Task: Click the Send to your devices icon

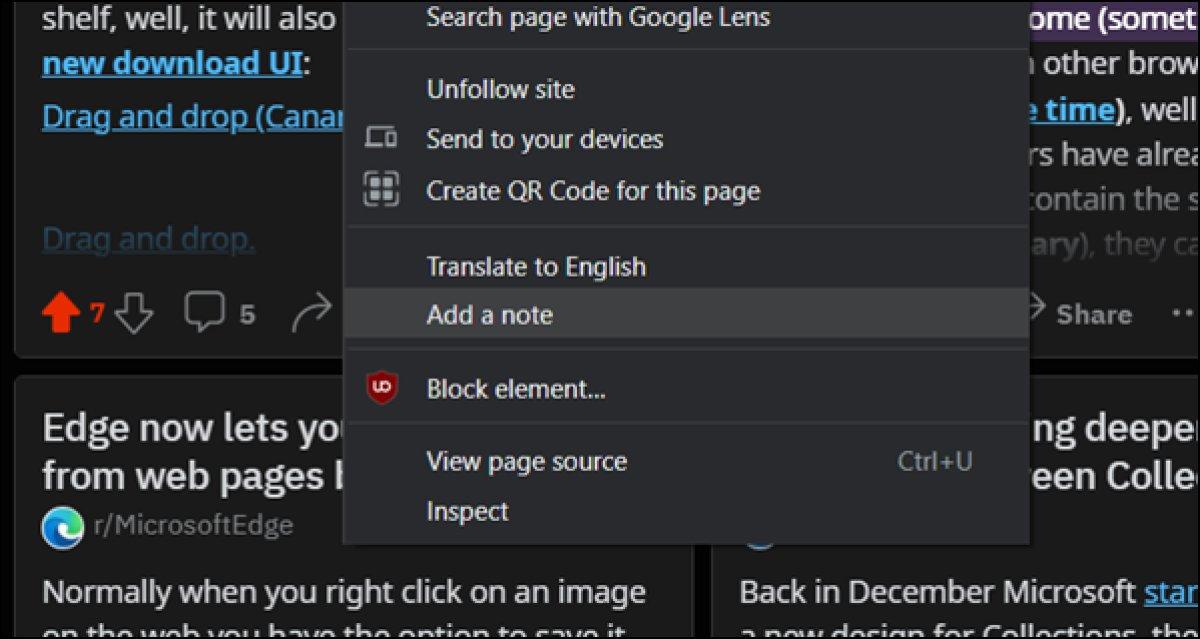Action: click(381, 139)
